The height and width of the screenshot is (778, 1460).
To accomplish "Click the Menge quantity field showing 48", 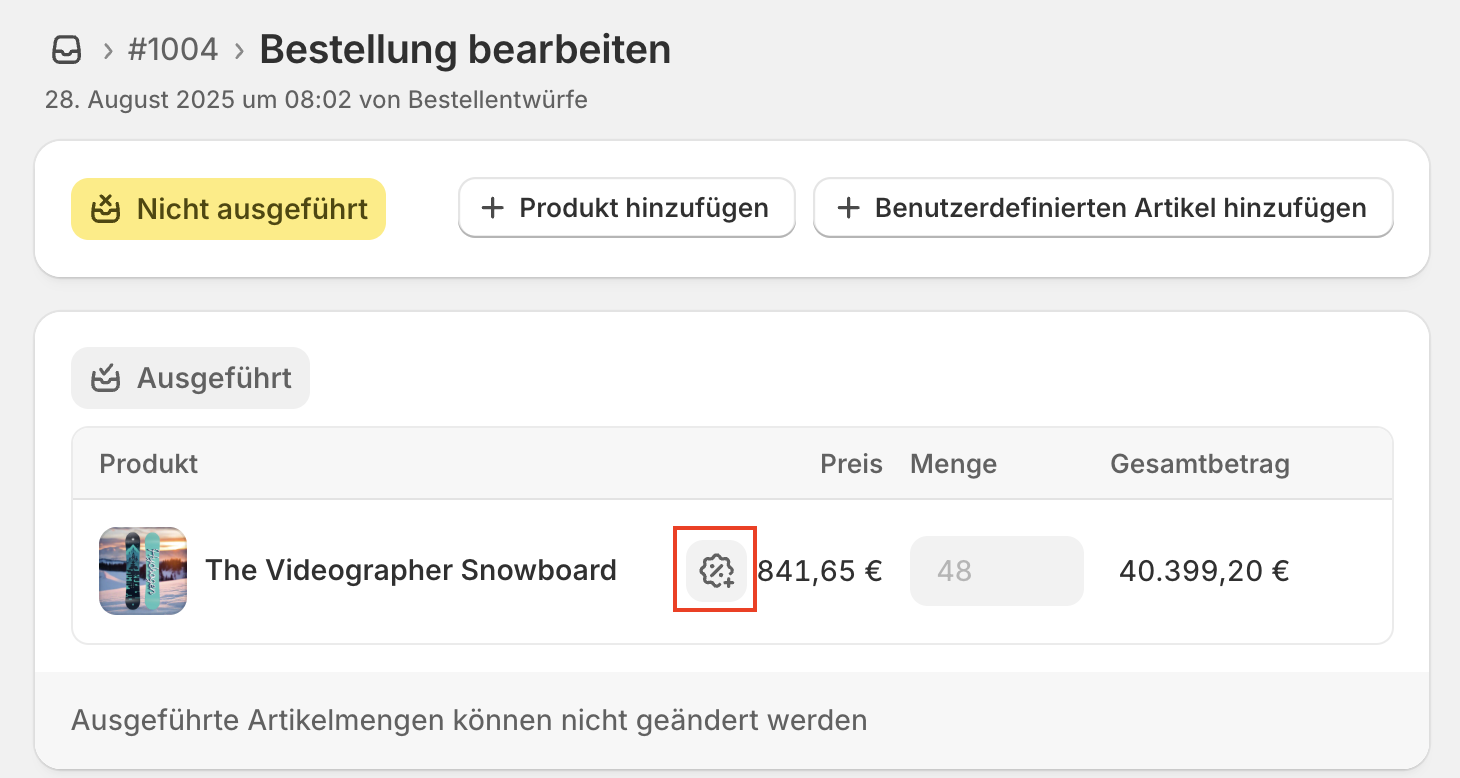I will (x=996, y=571).
